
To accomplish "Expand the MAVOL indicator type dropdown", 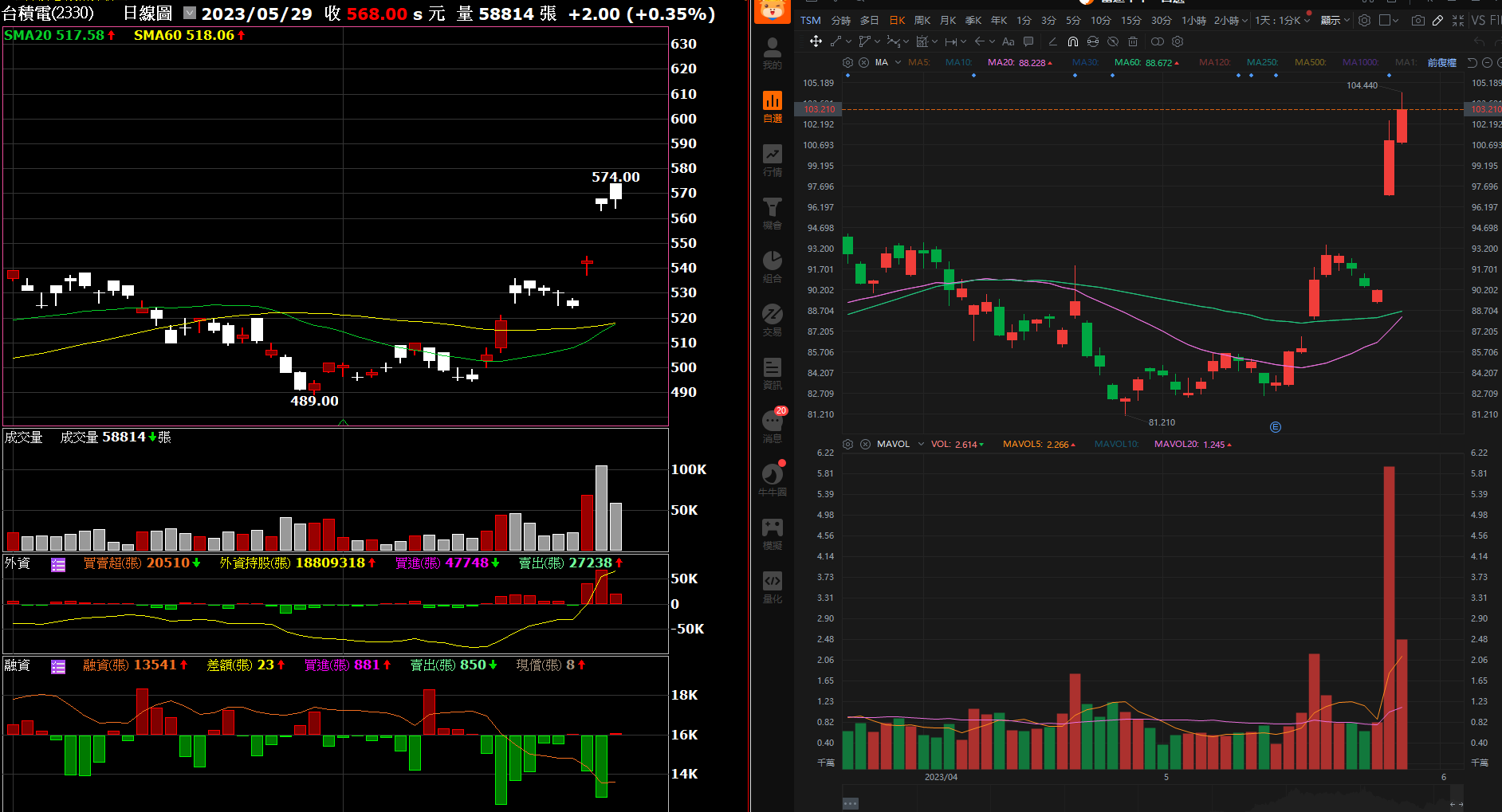I will point(921,444).
